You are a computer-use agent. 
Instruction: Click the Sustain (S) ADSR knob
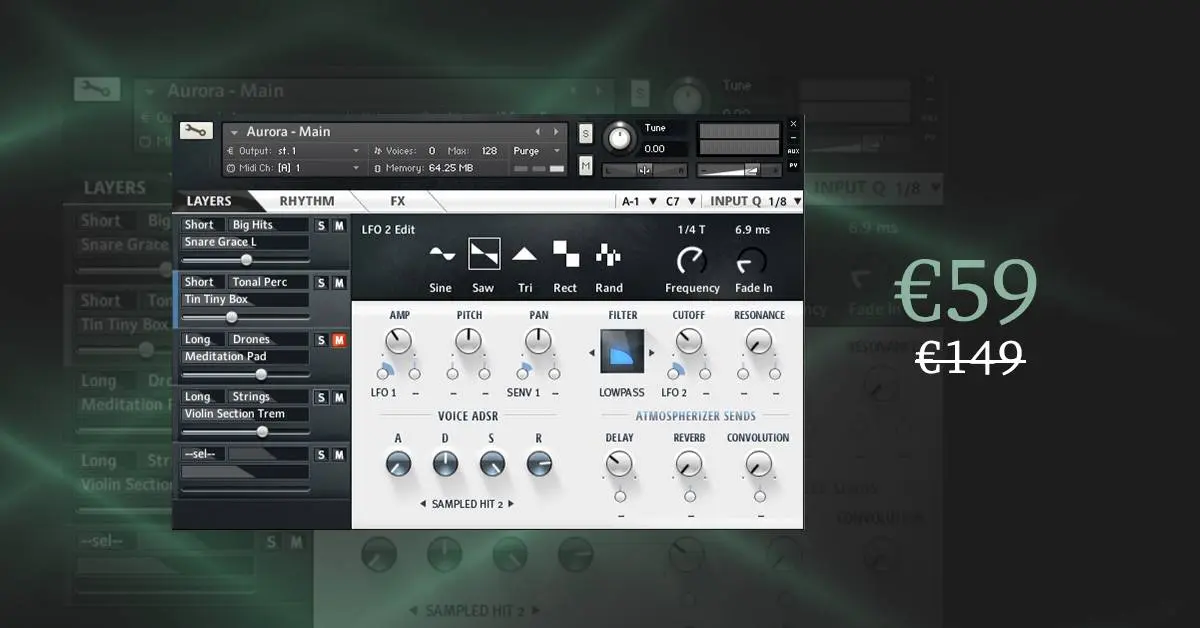(x=492, y=464)
